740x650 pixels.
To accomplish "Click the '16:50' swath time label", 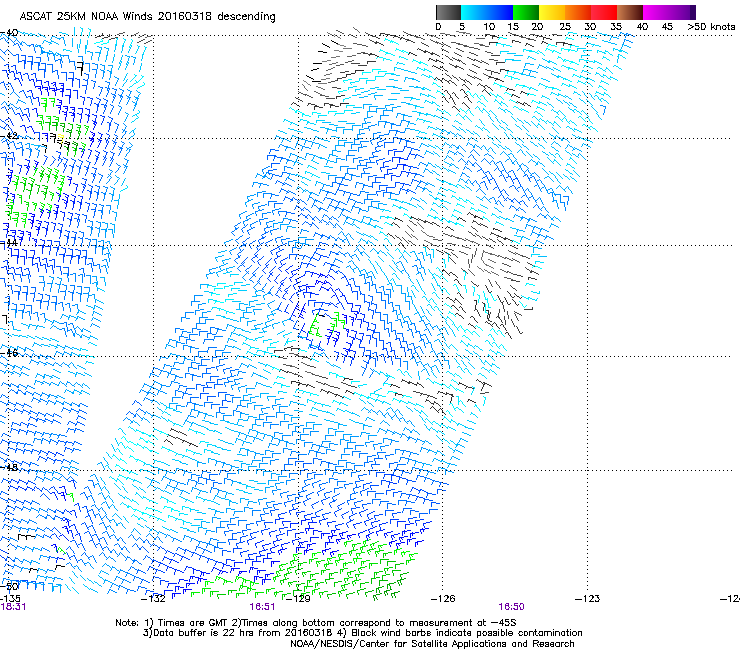I will pyautogui.click(x=512, y=607).
